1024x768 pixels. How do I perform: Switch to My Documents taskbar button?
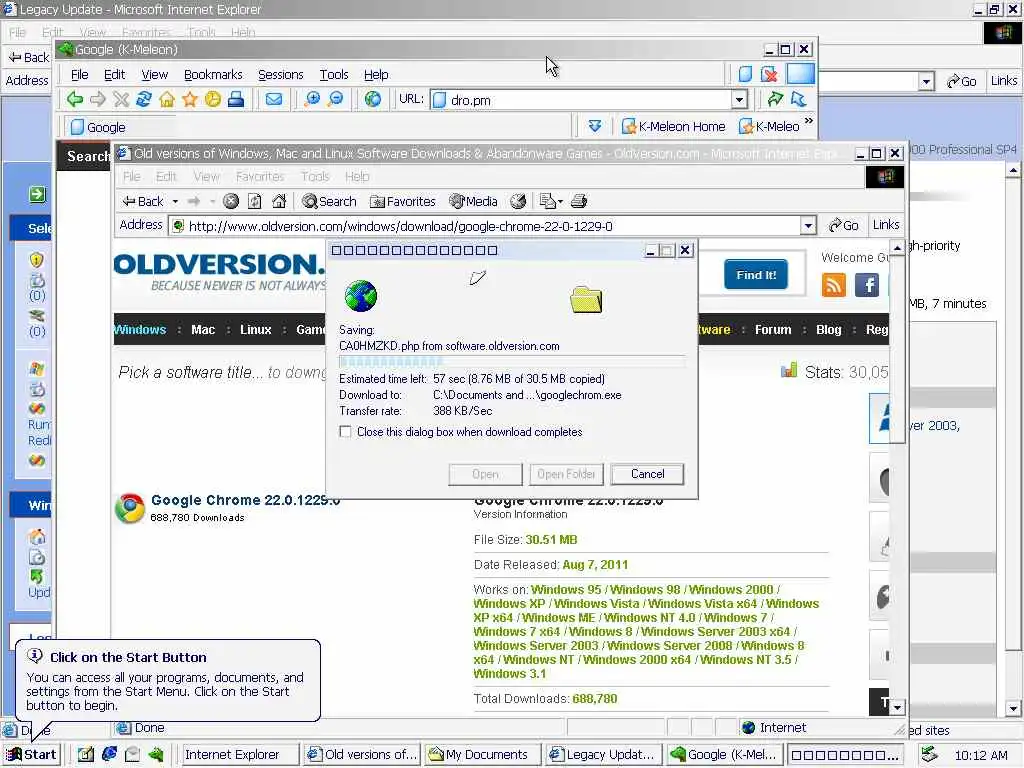click(x=483, y=754)
